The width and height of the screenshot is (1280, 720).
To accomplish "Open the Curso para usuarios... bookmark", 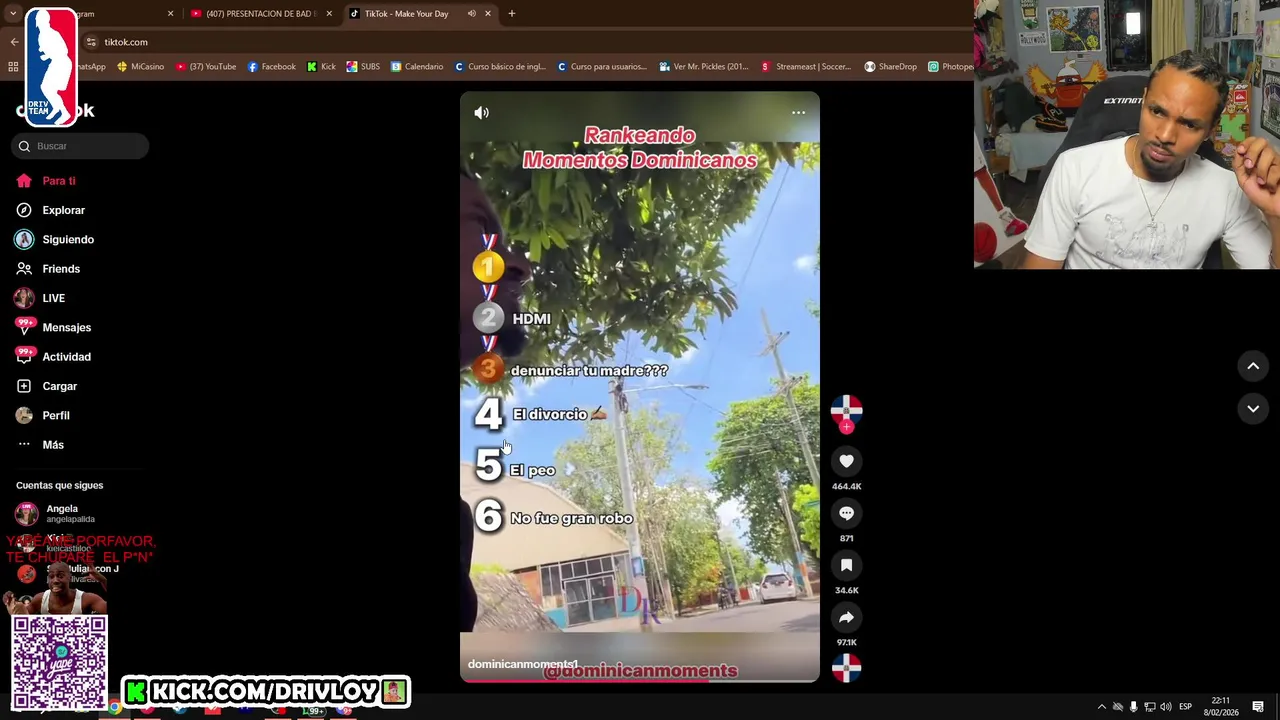I will (602, 67).
